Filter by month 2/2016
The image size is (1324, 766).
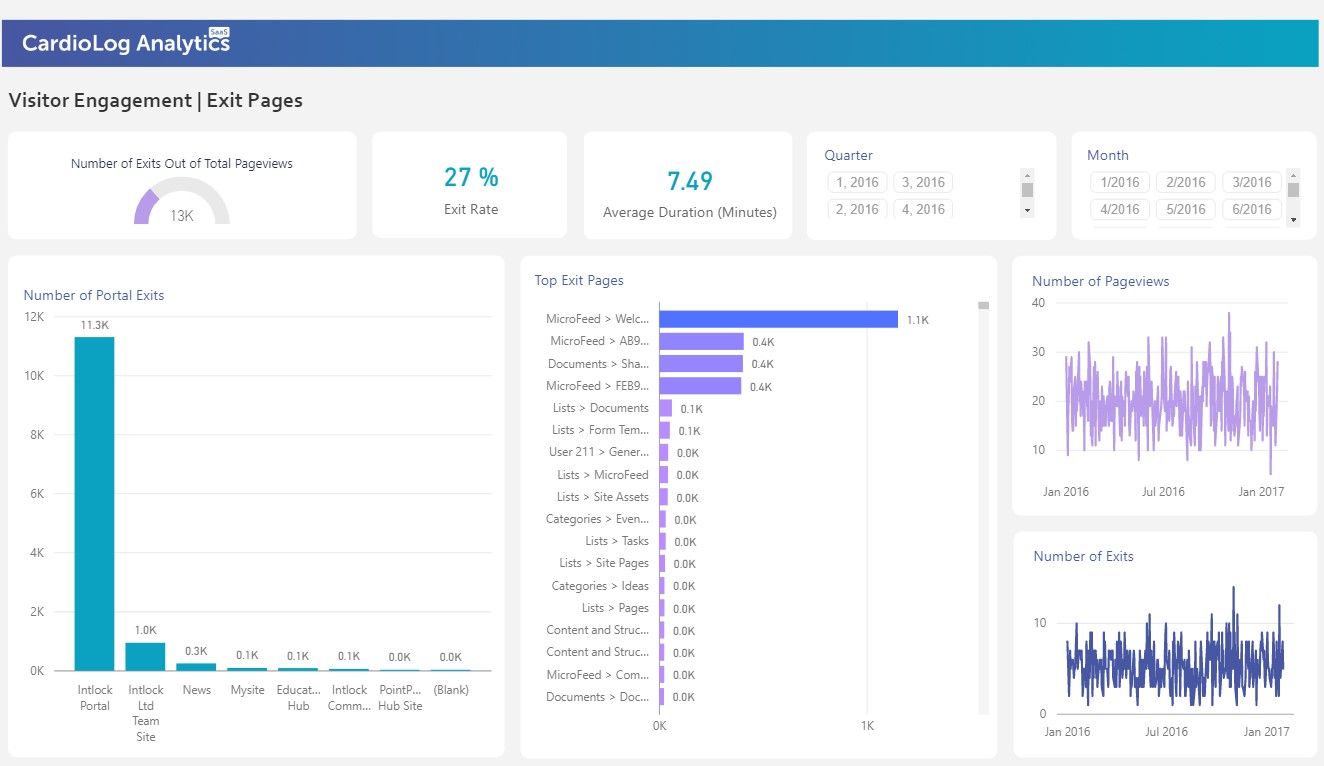tap(1186, 182)
